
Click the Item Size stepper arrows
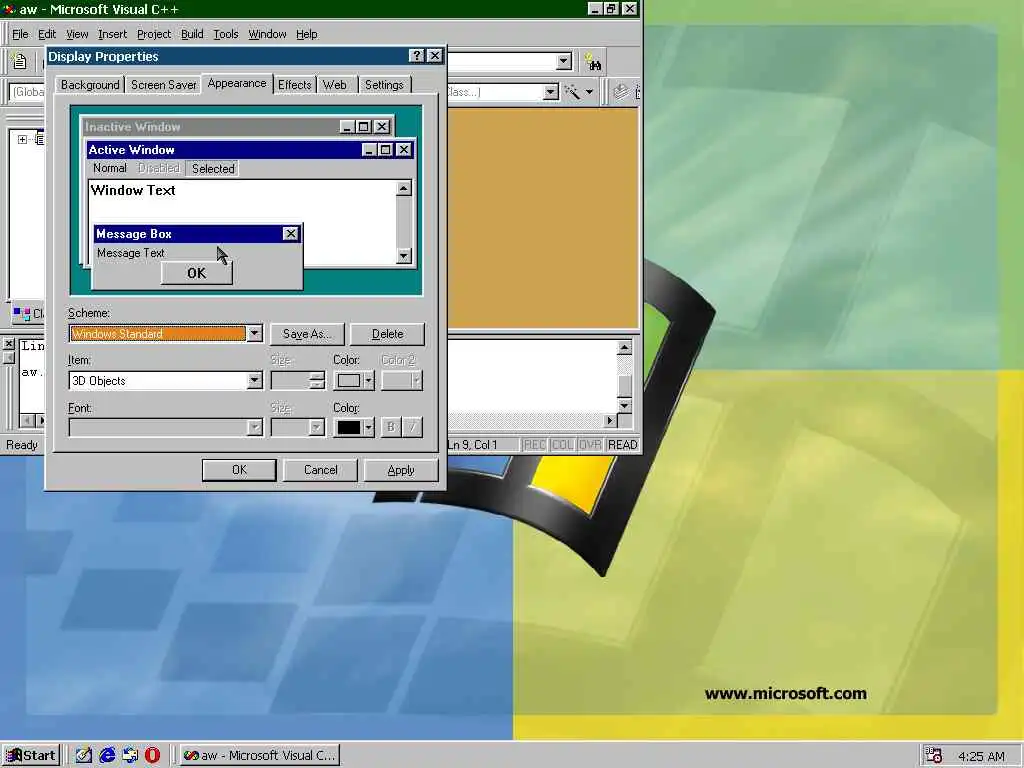click(x=317, y=380)
